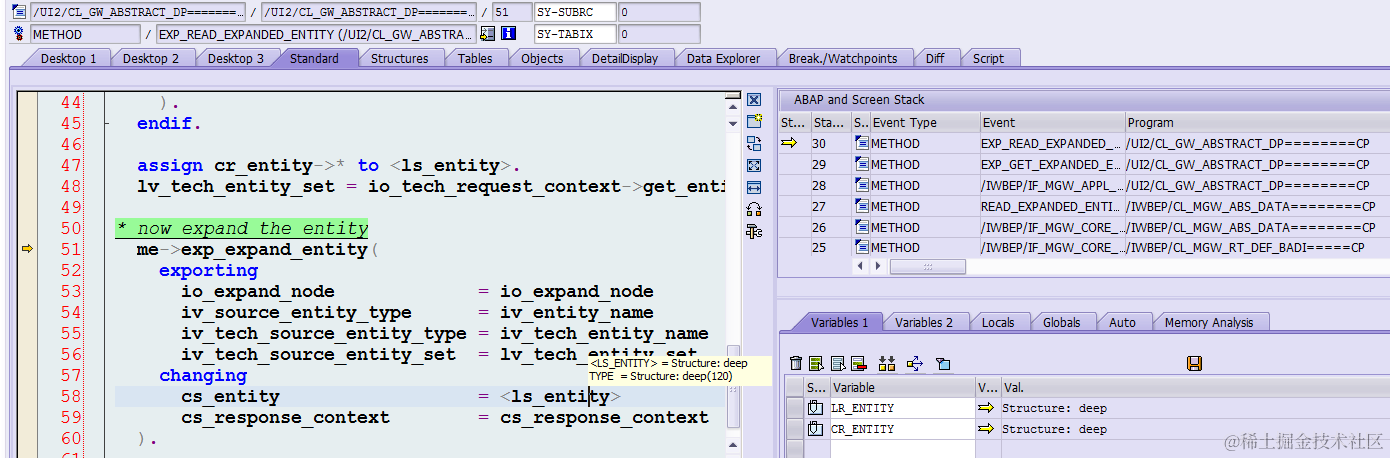The width and height of the screenshot is (1390, 458).
Task: Click the blue information icon next to method name
Action: (508, 34)
